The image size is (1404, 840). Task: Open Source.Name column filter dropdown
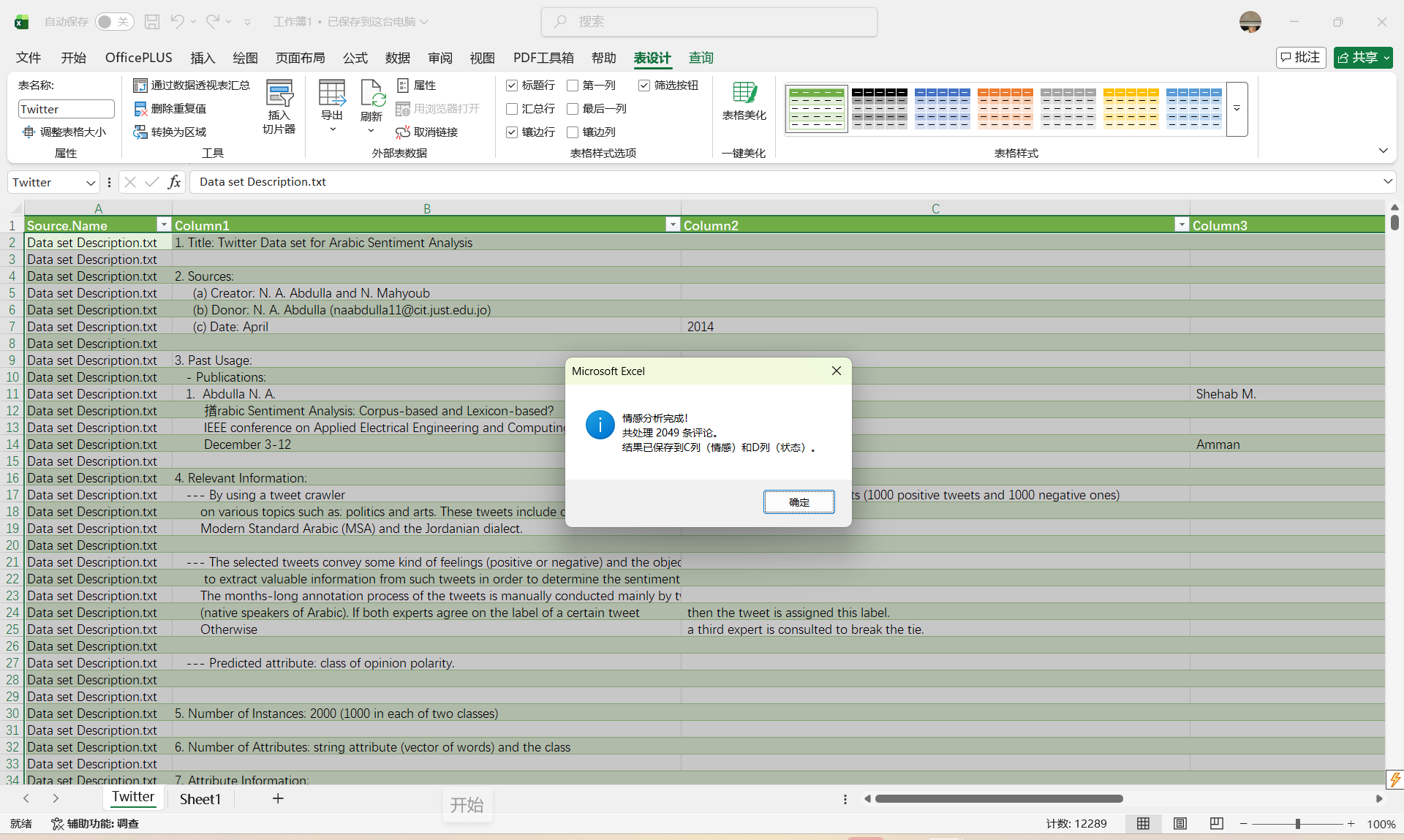[164, 225]
